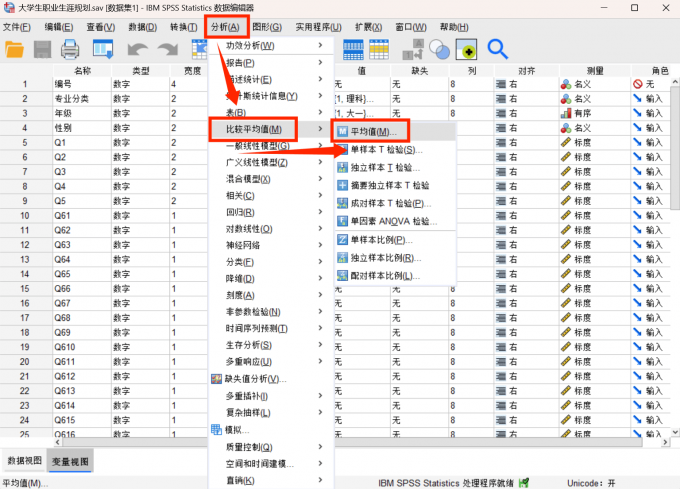The width and height of the screenshot is (680, 489).
Task: Select the row 3 measure cell showing 有序
Action: [594, 114]
